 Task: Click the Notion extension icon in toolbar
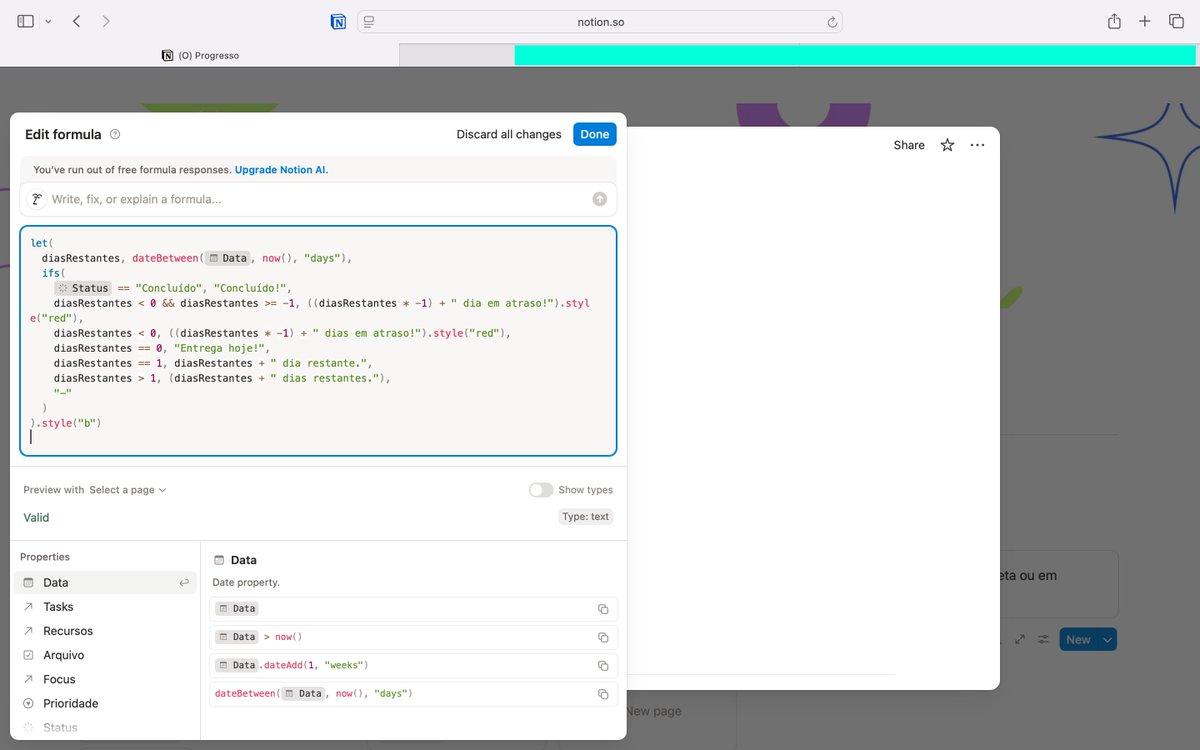coord(338,21)
